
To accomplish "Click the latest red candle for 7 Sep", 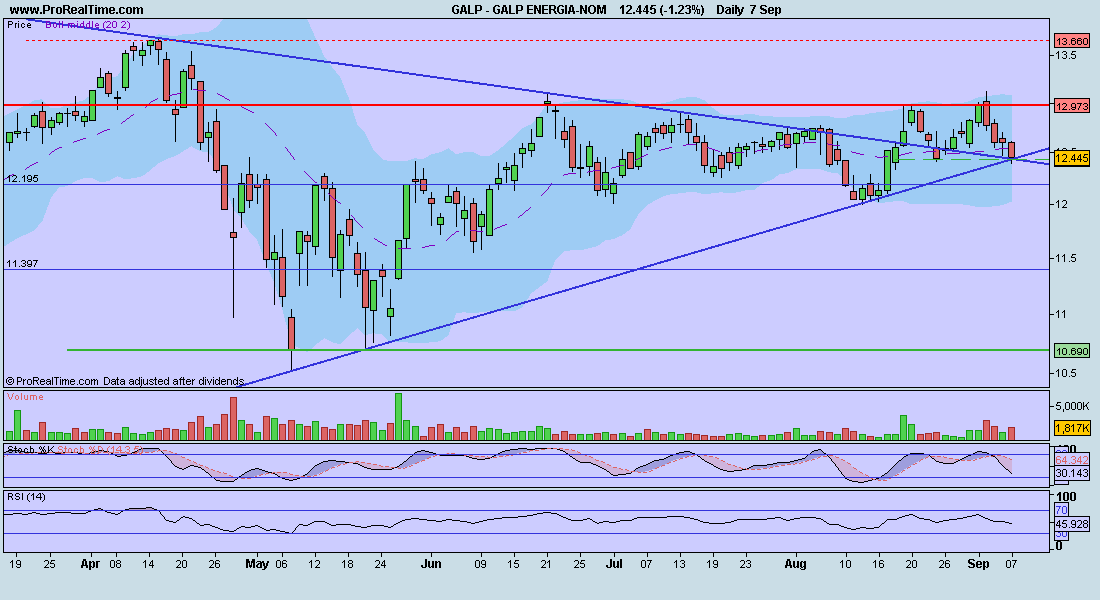I will tap(1012, 150).
